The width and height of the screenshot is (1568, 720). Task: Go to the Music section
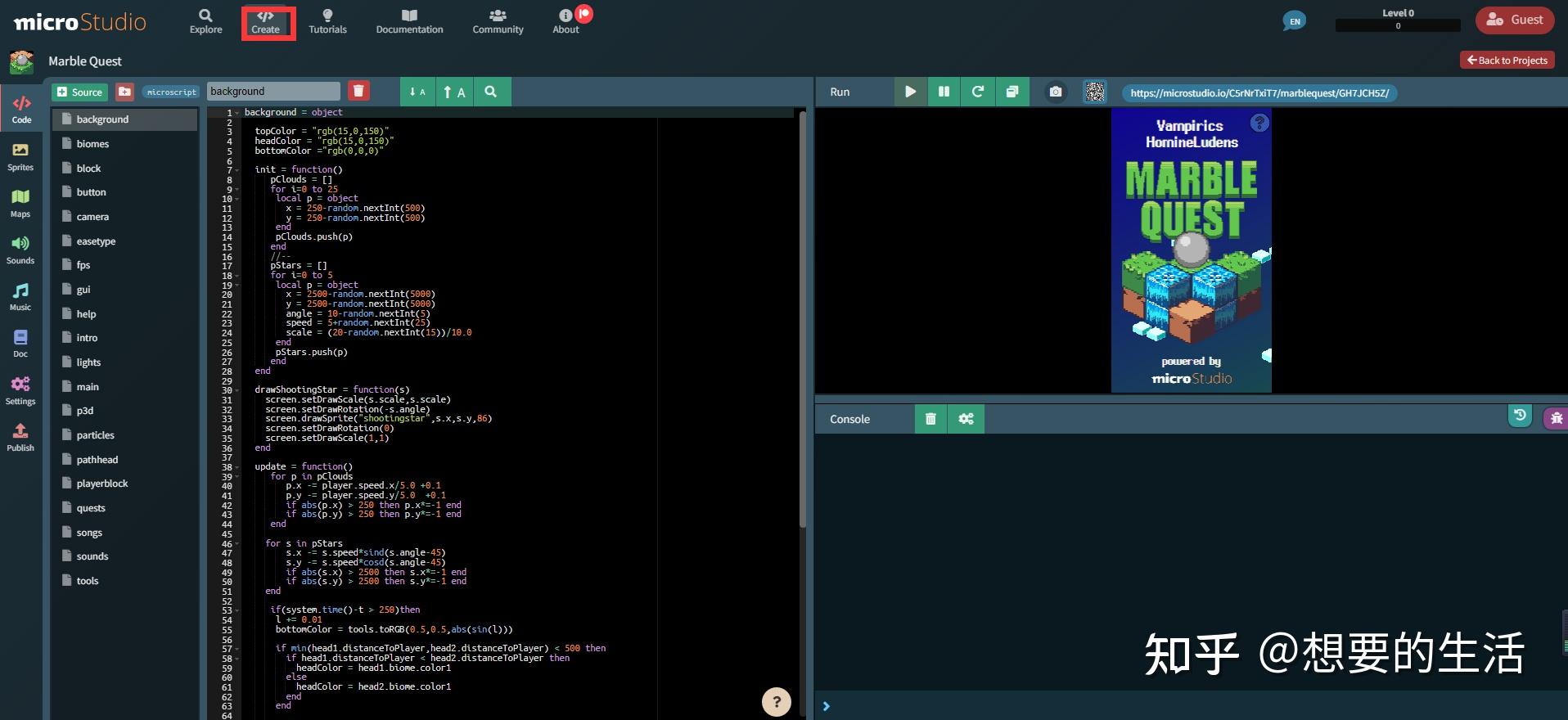[x=20, y=296]
